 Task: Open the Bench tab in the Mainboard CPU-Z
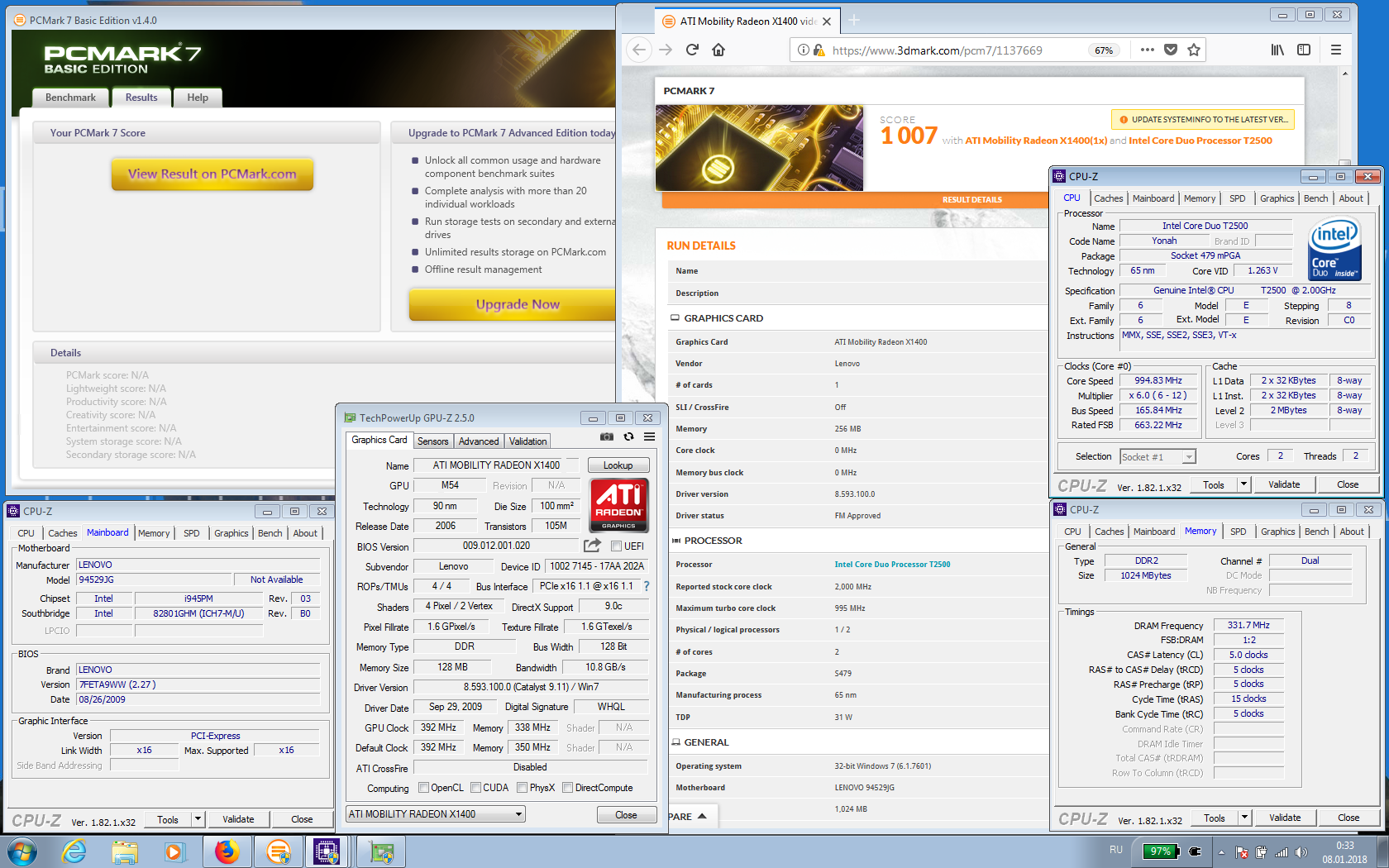[x=270, y=533]
